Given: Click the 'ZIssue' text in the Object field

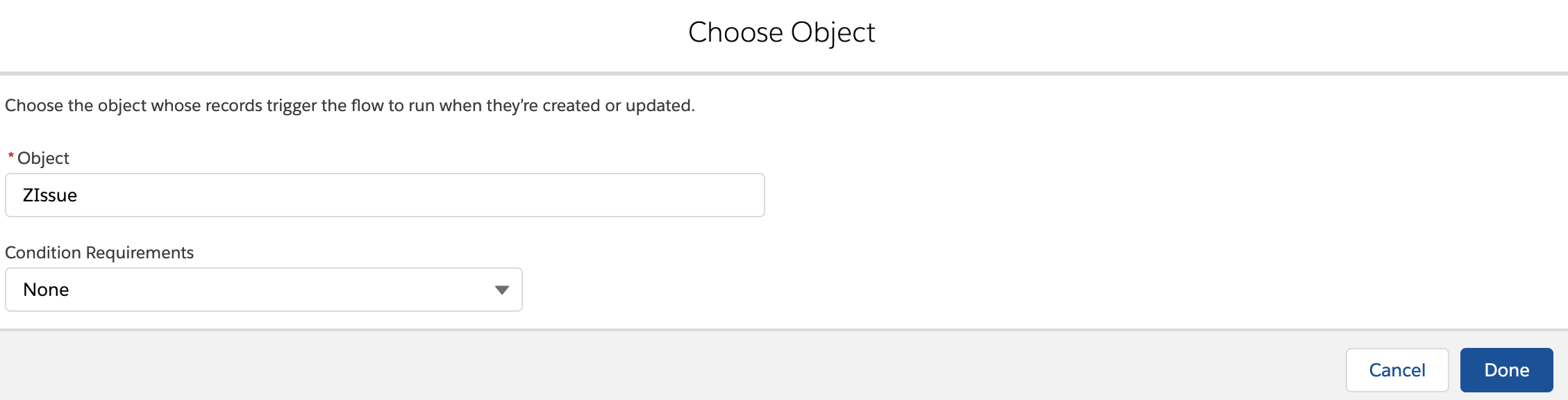Looking at the screenshot, I should point(50,195).
